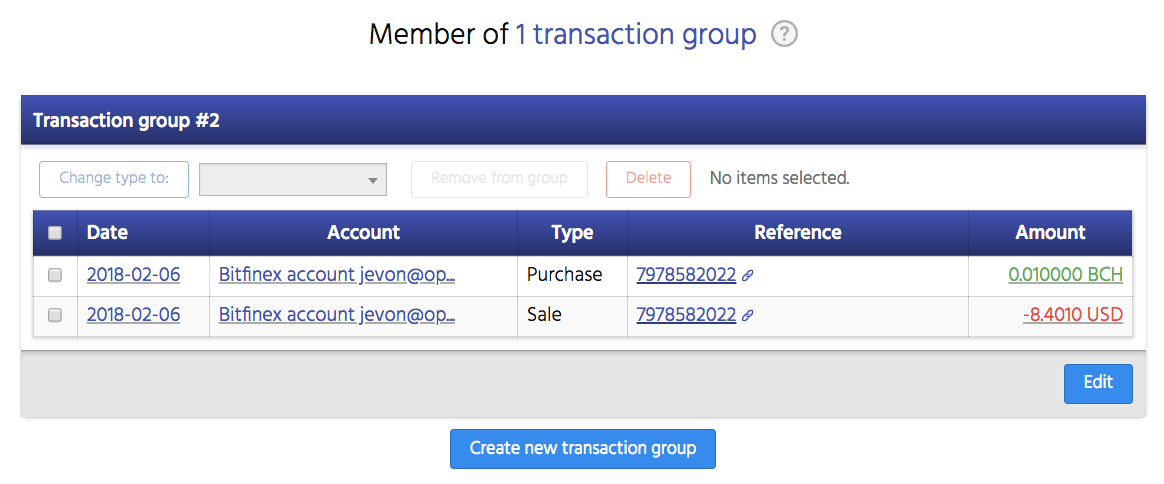
Task: Check the Sale transaction row checkbox
Action: click(55, 315)
